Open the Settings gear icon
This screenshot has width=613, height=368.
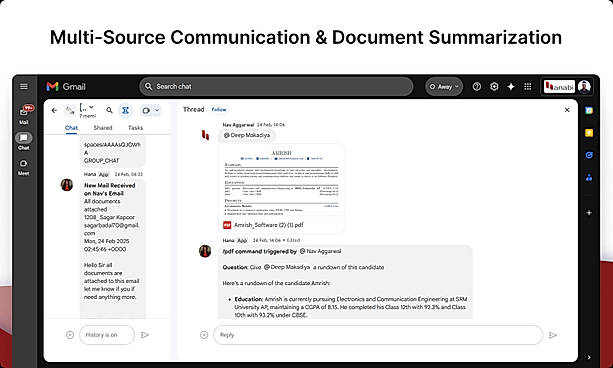click(x=494, y=86)
